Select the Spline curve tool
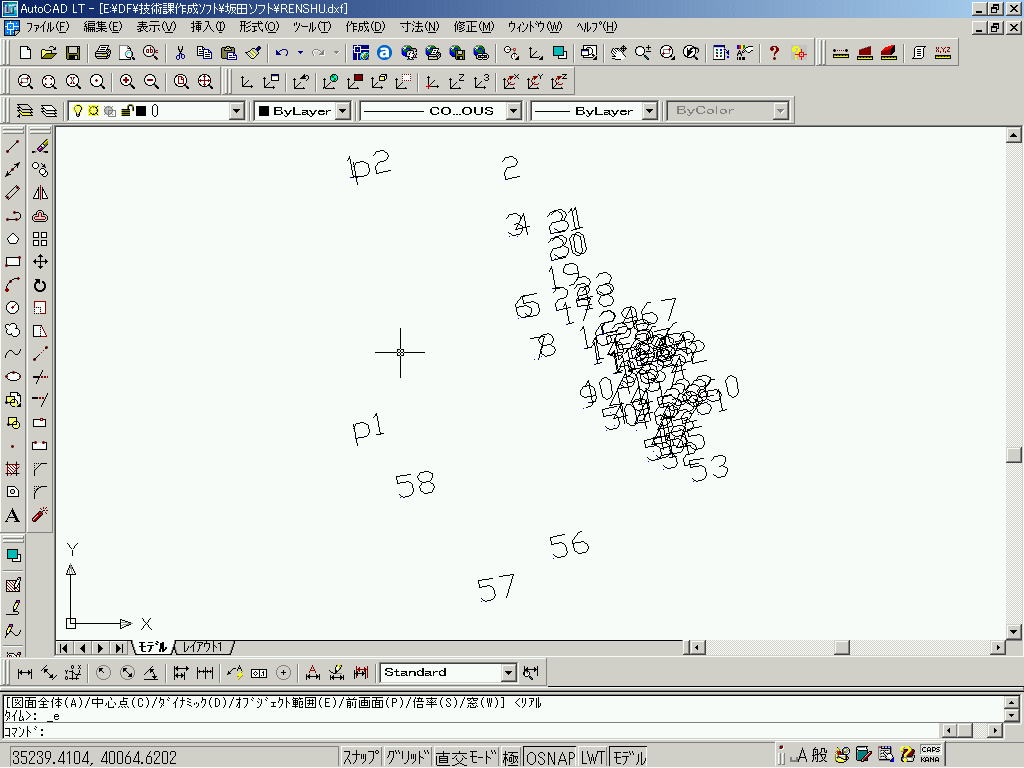1024x768 pixels. (12, 354)
